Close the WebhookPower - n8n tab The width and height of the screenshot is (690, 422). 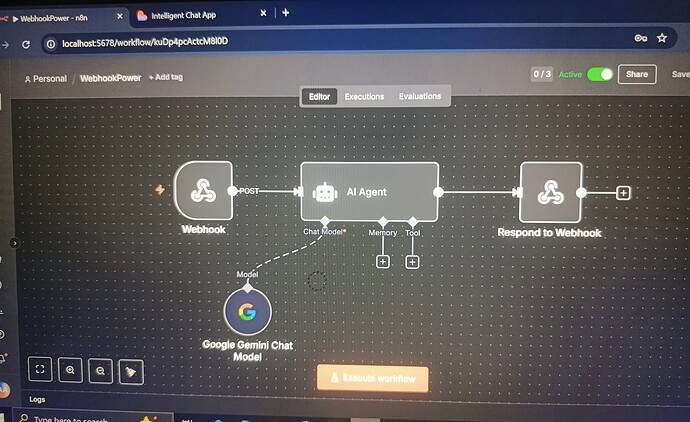120,16
